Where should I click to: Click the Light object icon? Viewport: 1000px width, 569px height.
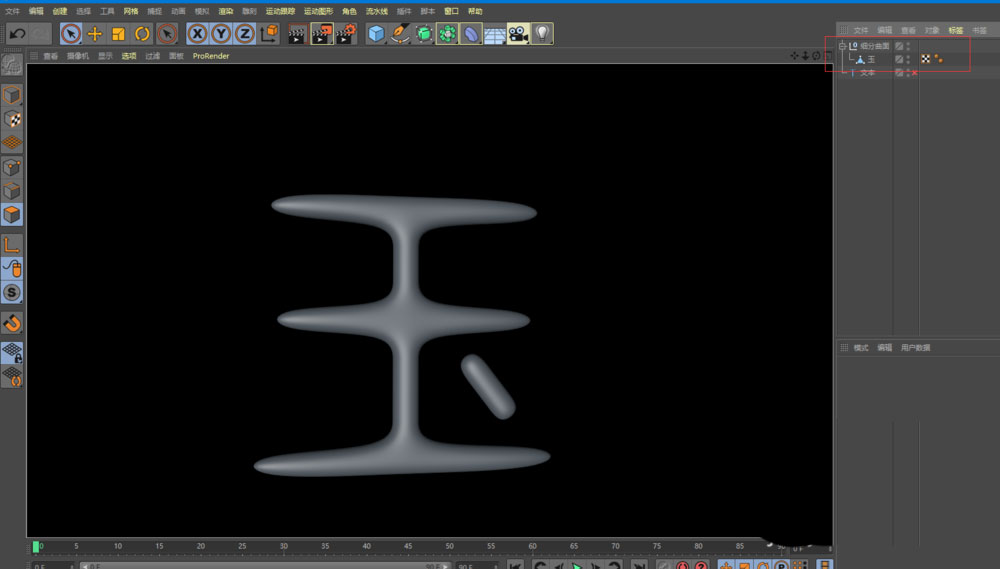pos(542,34)
